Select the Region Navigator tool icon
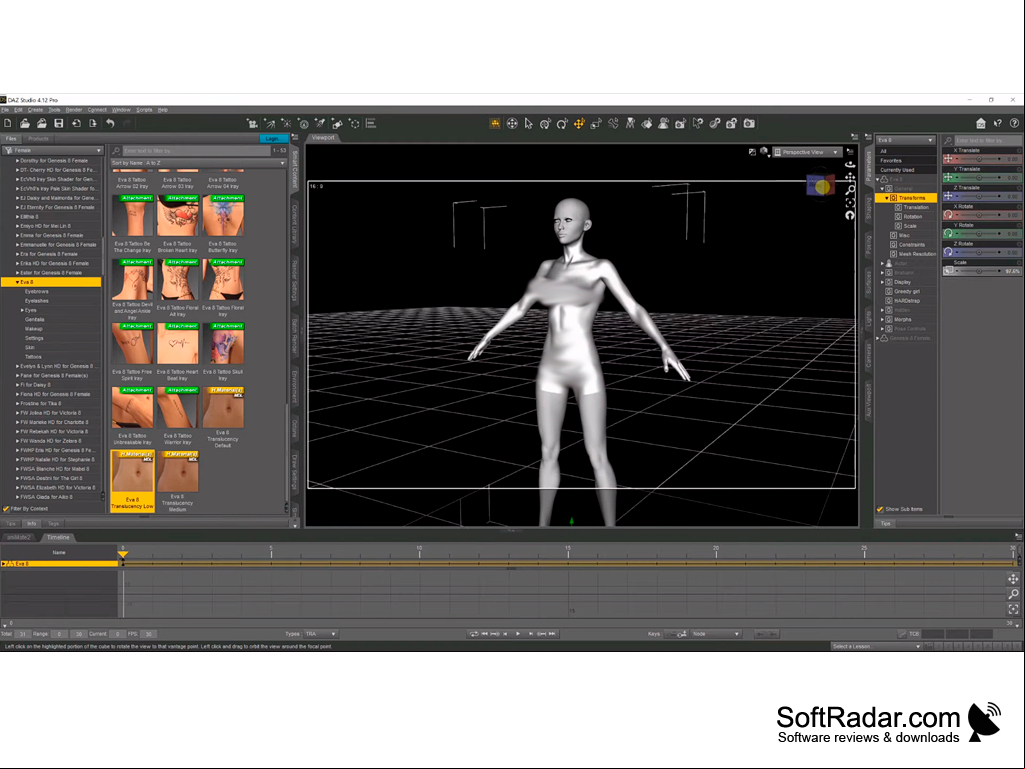Image resolution: width=1025 pixels, height=769 pixels. (x=664, y=124)
